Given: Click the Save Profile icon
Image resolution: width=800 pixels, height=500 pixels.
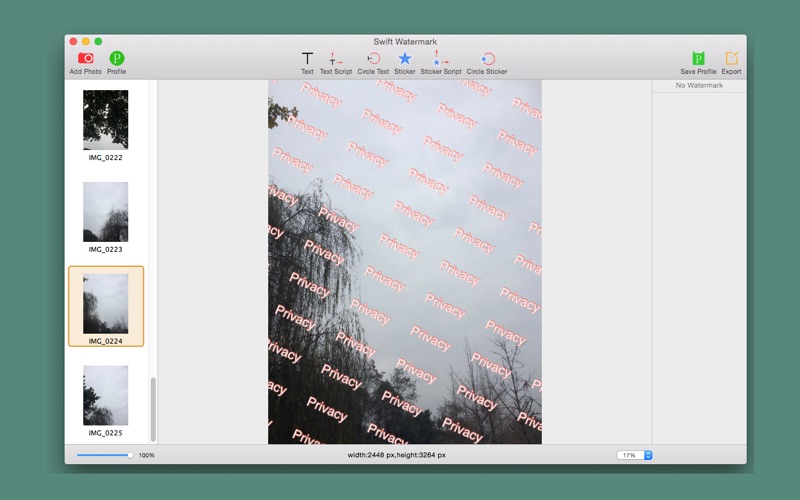Looking at the screenshot, I should tap(698, 58).
